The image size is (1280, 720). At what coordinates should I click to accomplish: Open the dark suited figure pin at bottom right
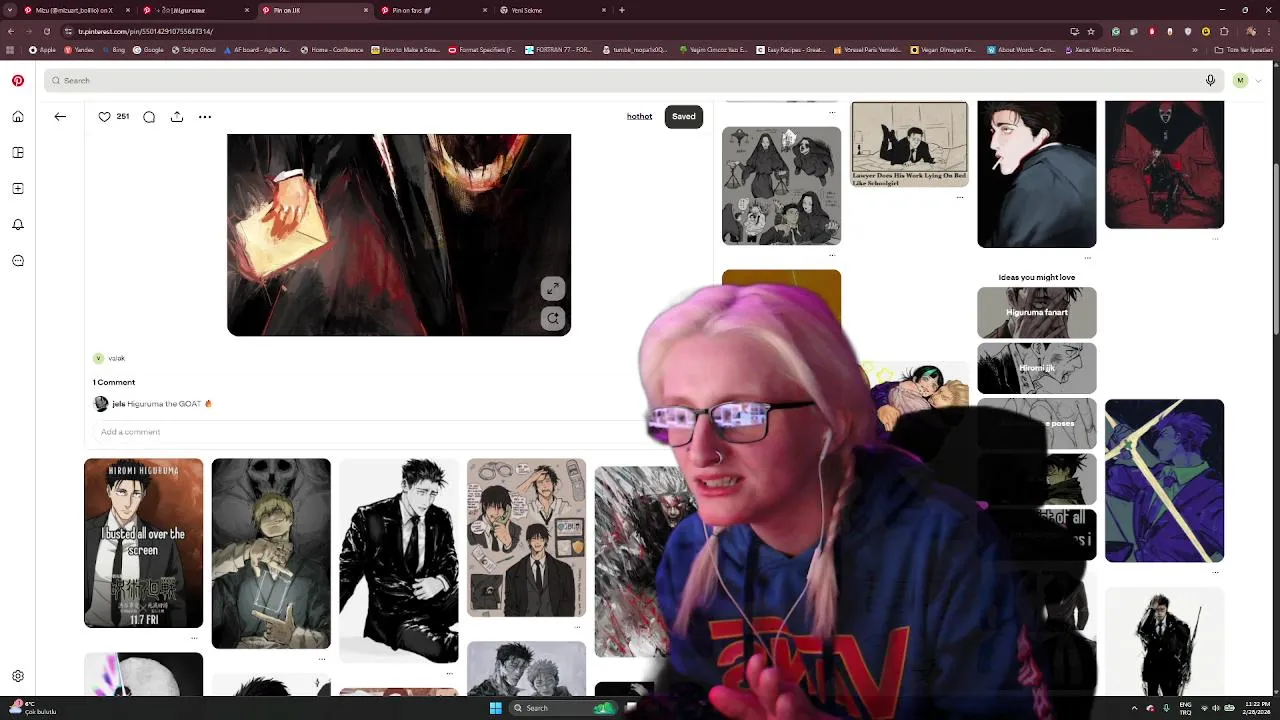pyautogui.click(x=1164, y=640)
